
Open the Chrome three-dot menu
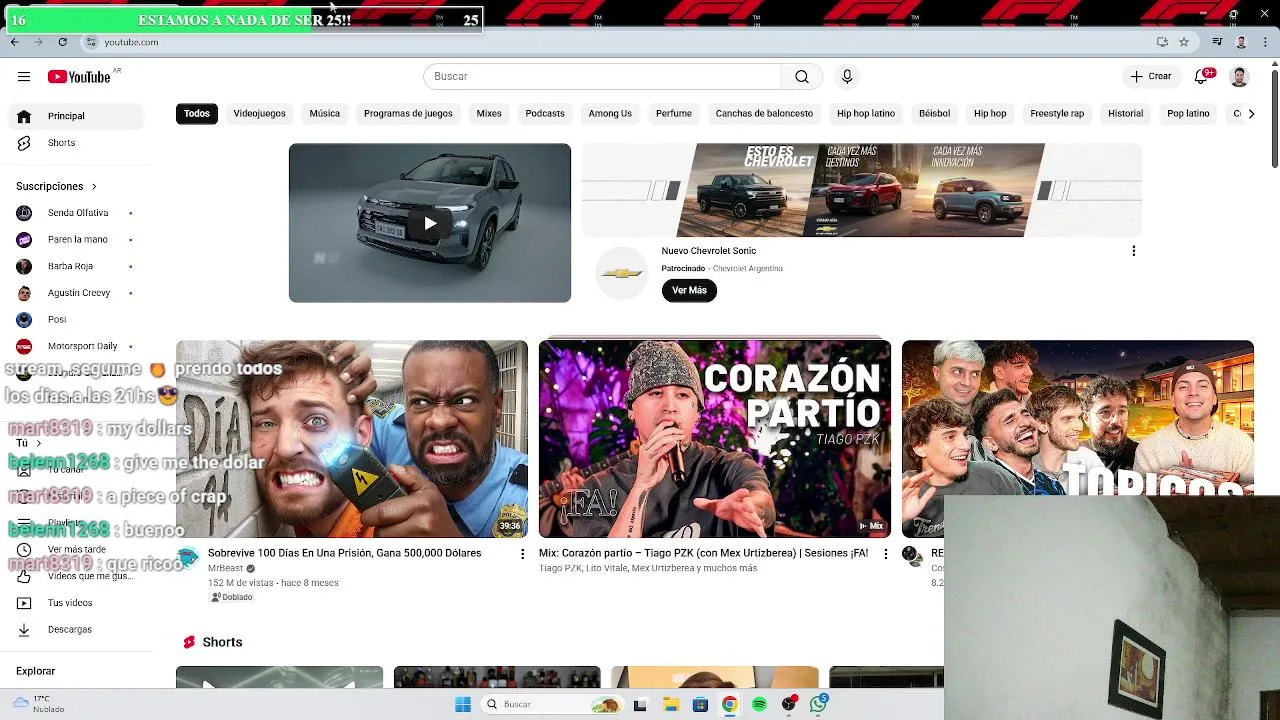pos(1267,42)
